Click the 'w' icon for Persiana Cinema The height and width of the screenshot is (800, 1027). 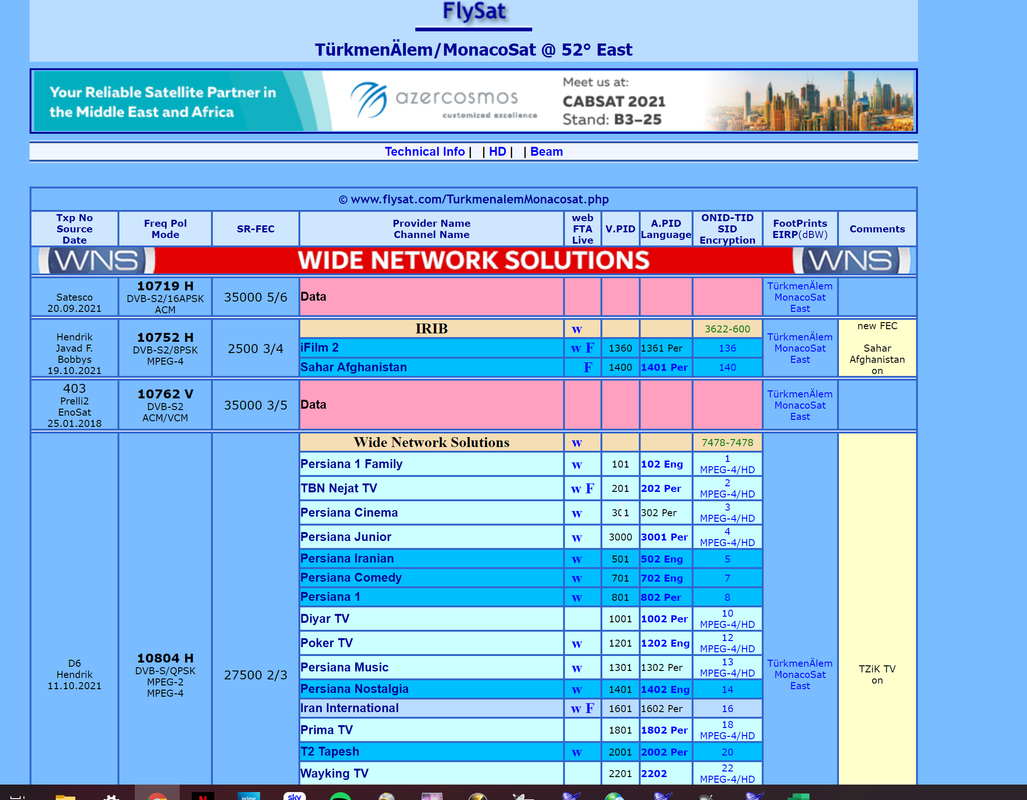pyautogui.click(x=576, y=513)
